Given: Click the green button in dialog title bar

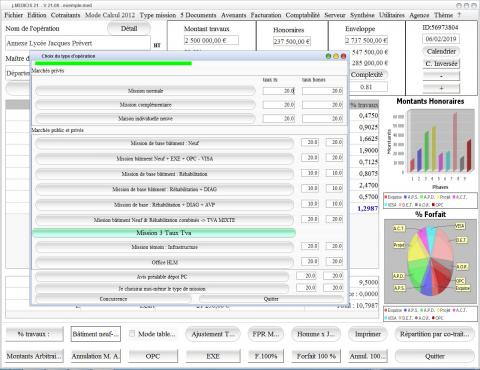Looking at the screenshot, I should (x=328, y=56).
